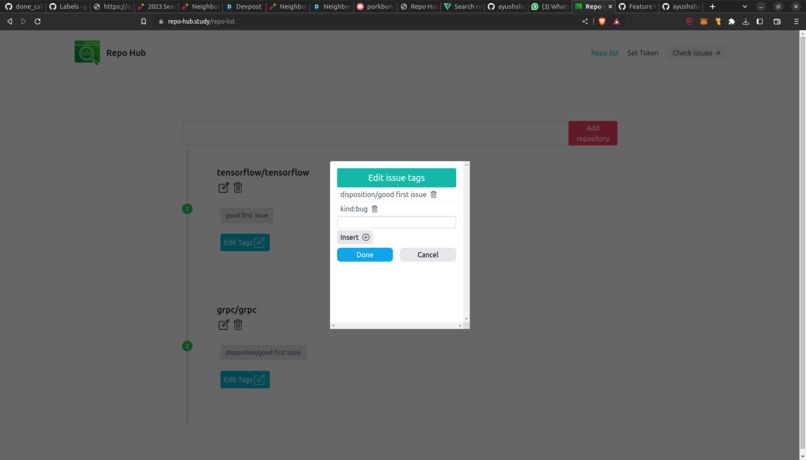Focus the repository name input field
This screenshot has height=460, width=806.
coord(375,133)
